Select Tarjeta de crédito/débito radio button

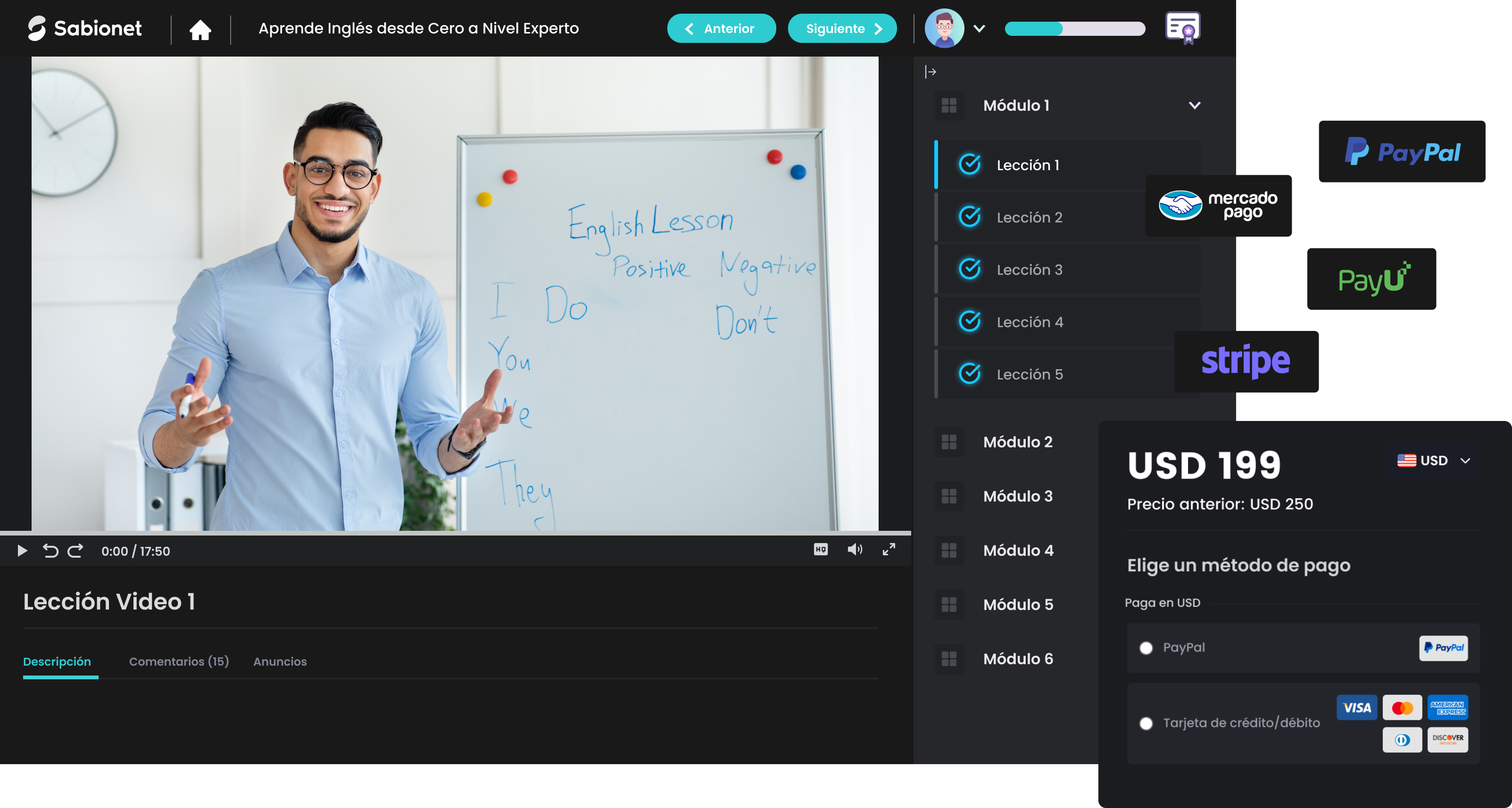pos(1146,724)
